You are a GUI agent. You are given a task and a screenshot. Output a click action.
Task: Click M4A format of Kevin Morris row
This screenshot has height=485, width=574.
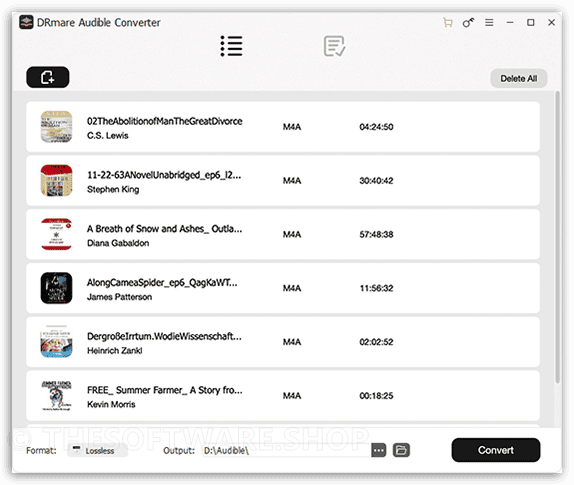tap(292, 396)
